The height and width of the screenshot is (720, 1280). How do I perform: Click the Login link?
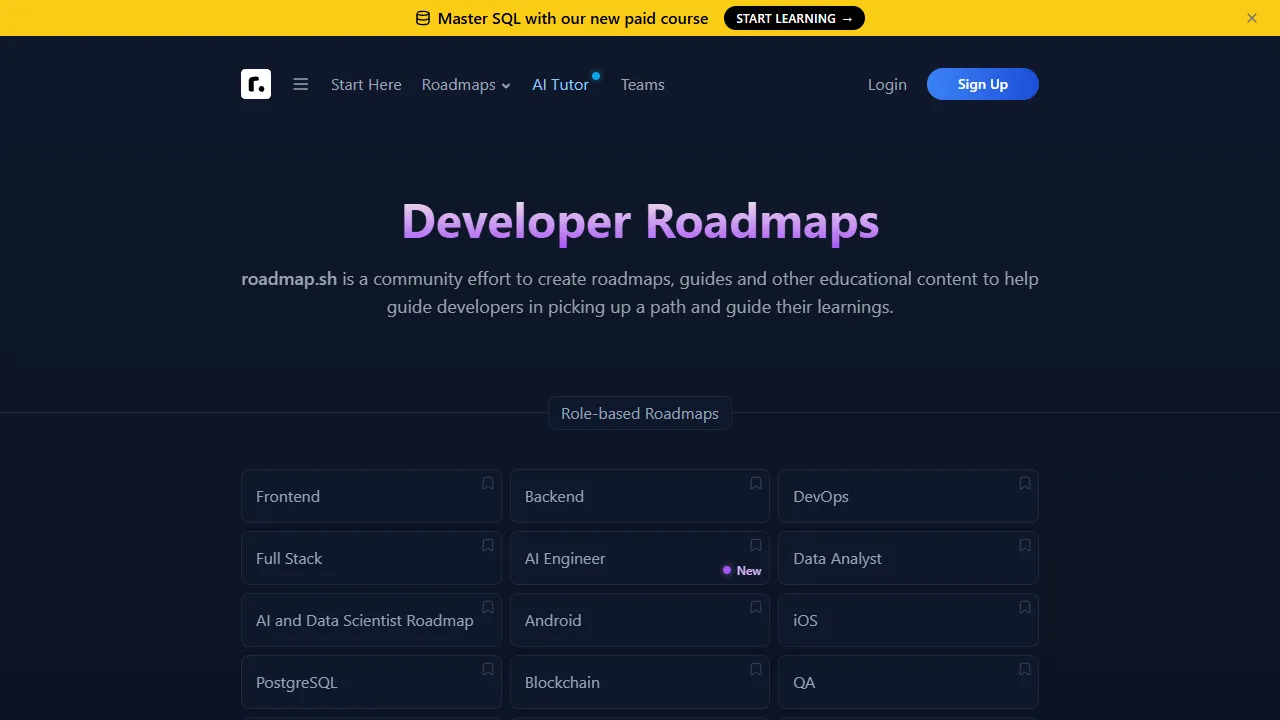[x=887, y=85]
